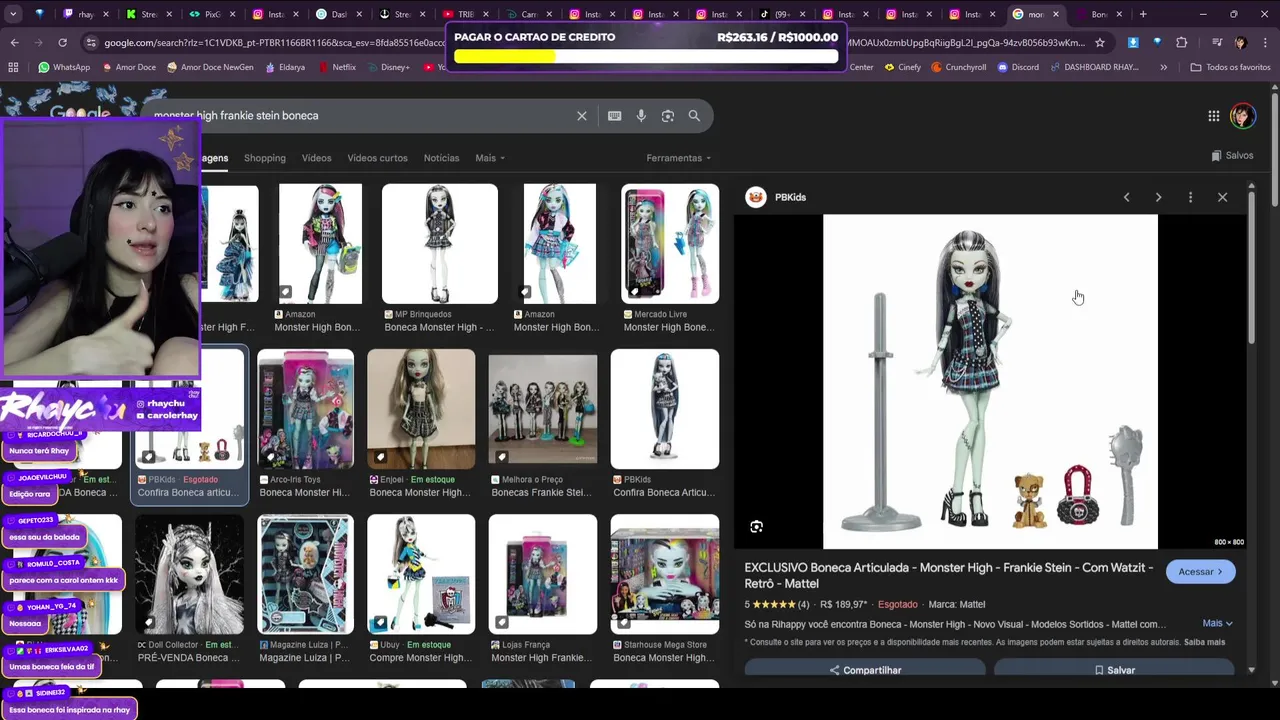The height and width of the screenshot is (720, 1280).
Task: Switch to Vídeos search tab
Action: [316, 158]
